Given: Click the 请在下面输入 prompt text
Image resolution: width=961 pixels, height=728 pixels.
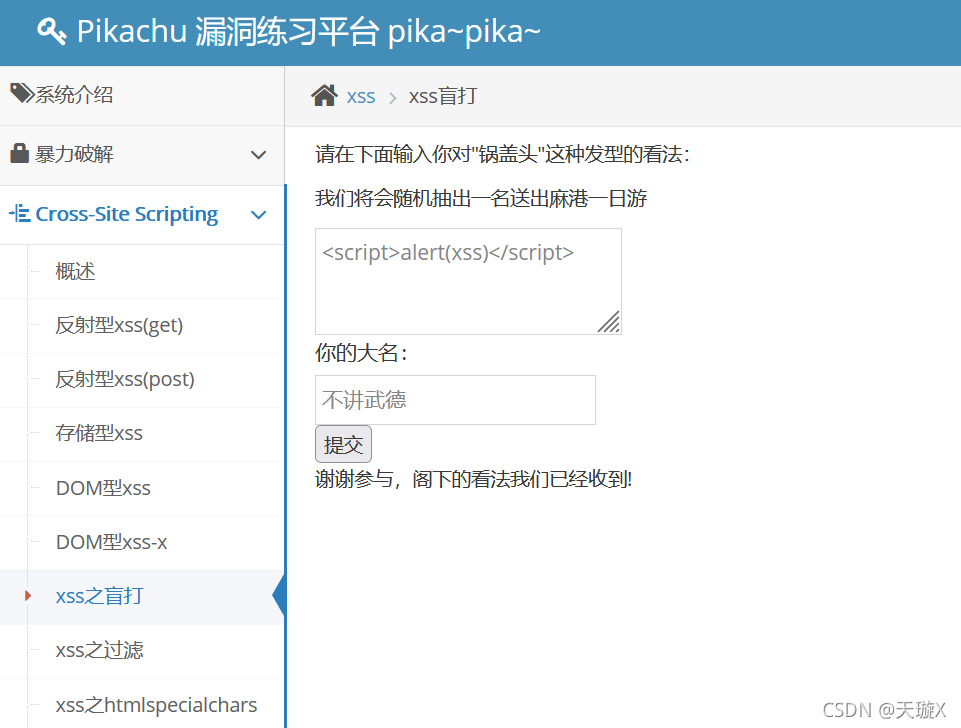Looking at the screenshot, I should click(x=502, y=154).
